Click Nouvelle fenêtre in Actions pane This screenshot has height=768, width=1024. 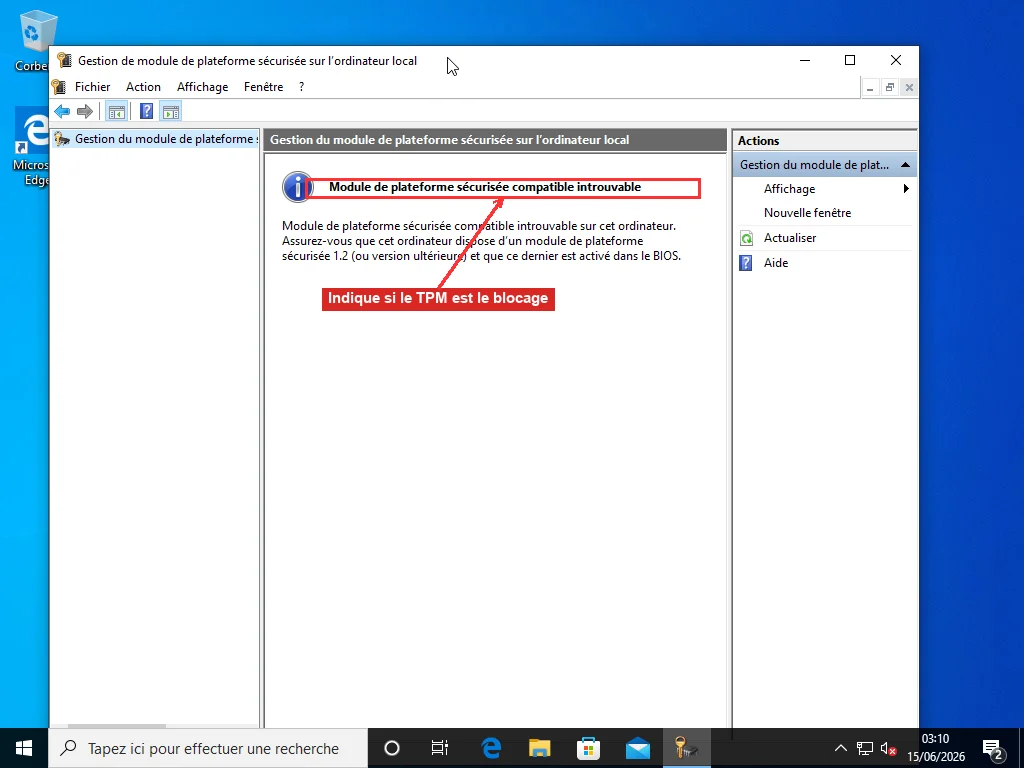click(807, 213)
